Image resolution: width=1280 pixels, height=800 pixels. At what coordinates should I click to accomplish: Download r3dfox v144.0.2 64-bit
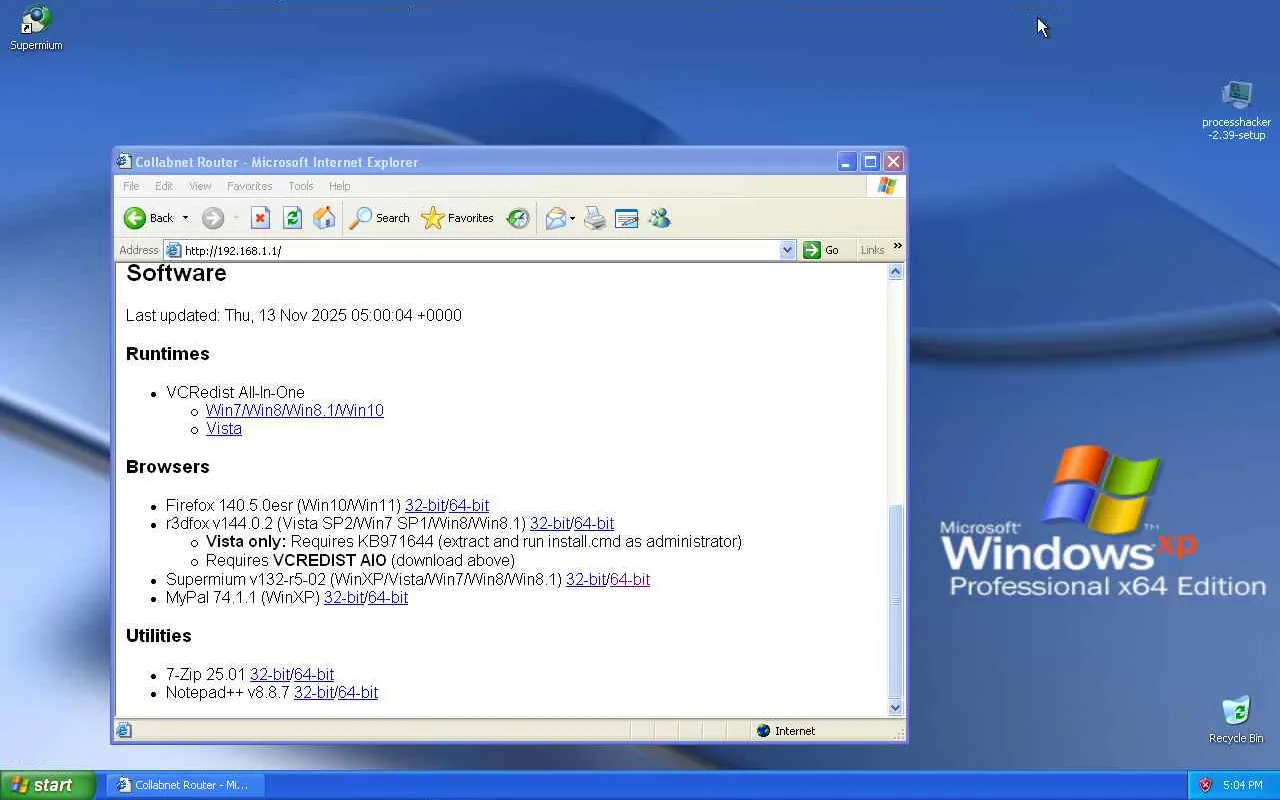click(x=594, y=524)
